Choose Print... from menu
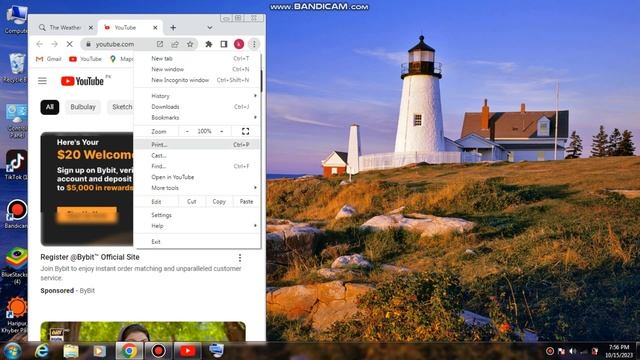 [x=197, y=145]
